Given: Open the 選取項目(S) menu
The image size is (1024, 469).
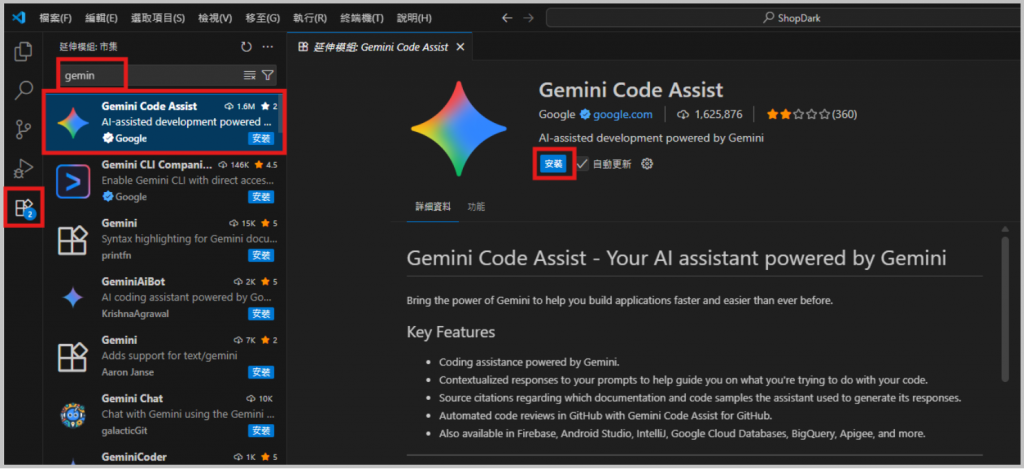Looking at the screenshot, I should coord(158,18).
